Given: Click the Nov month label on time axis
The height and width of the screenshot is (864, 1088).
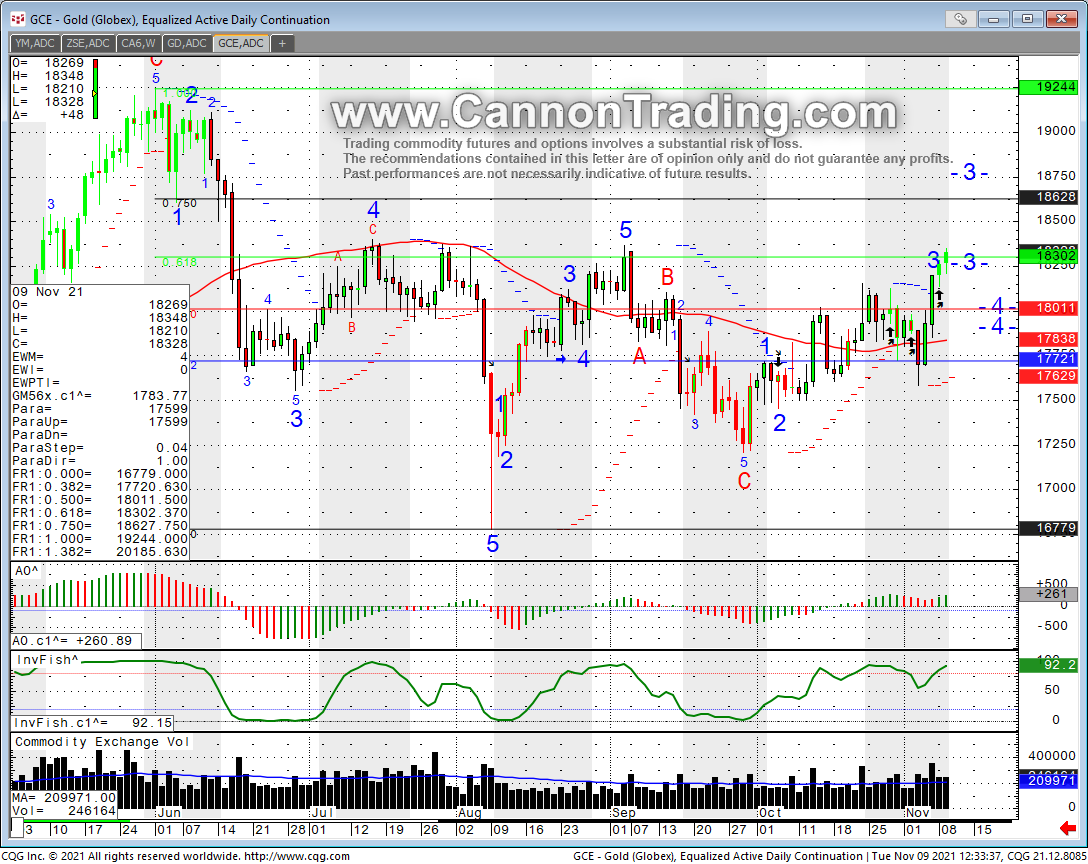Looking at the screenshot, I should (x=917, y=813).
